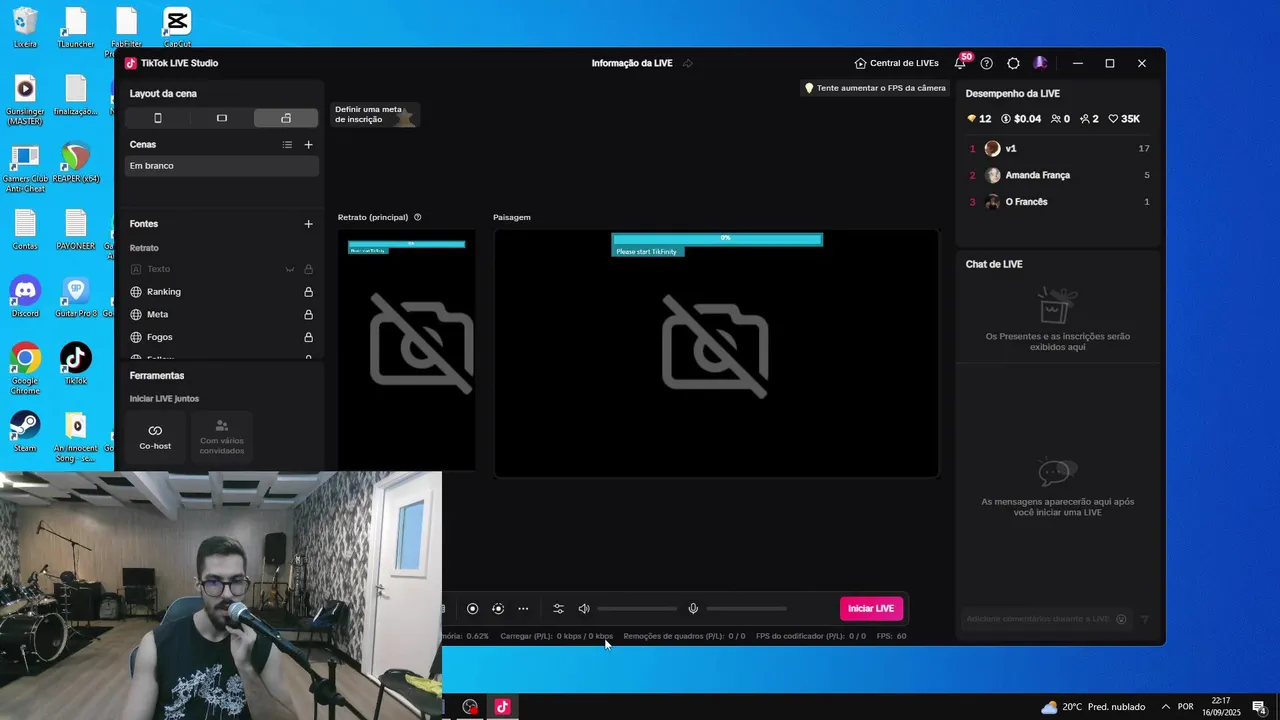1280x720 pixels.
Task: Open the notifications bell with 50 badge
Action: [x=960, y=63]
